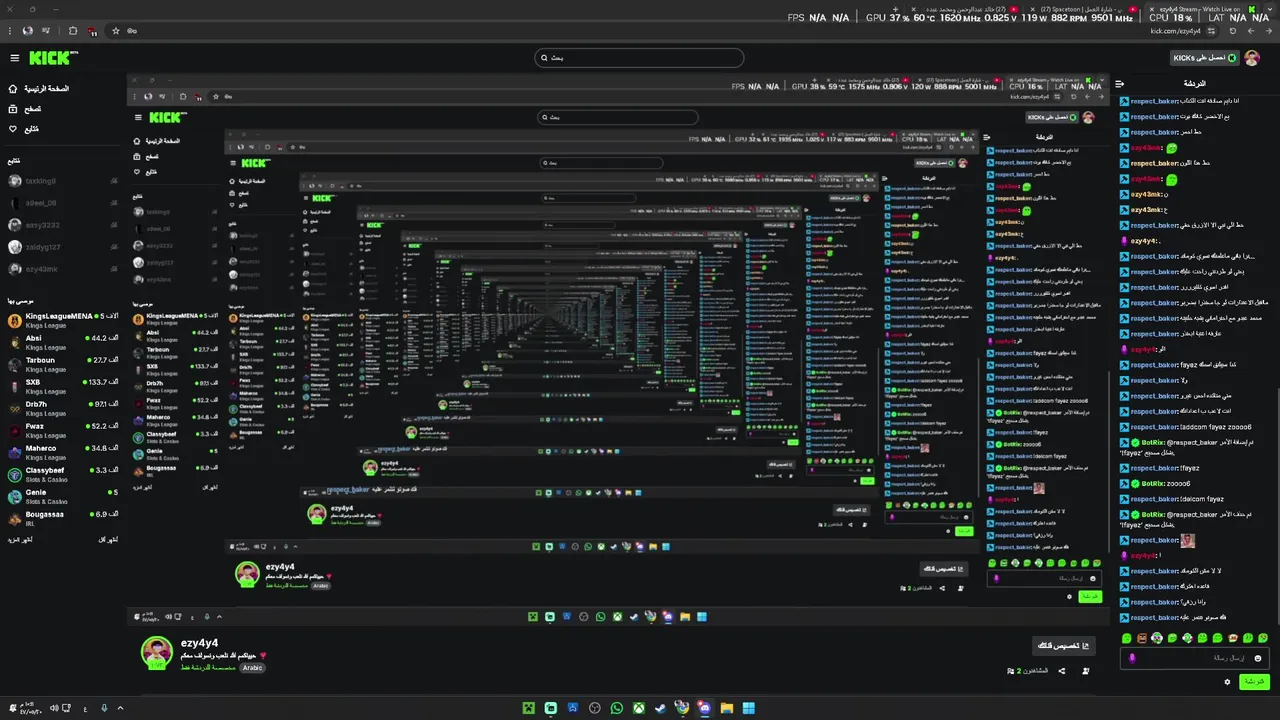
Task: Open Windows Start button in taskbar
Action: (749, 708)
